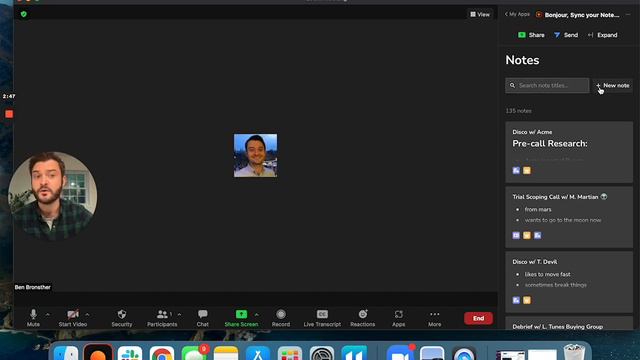Open the More options menu
The height and width of the screenshot is (360, 640).
(x=434, y=318)
